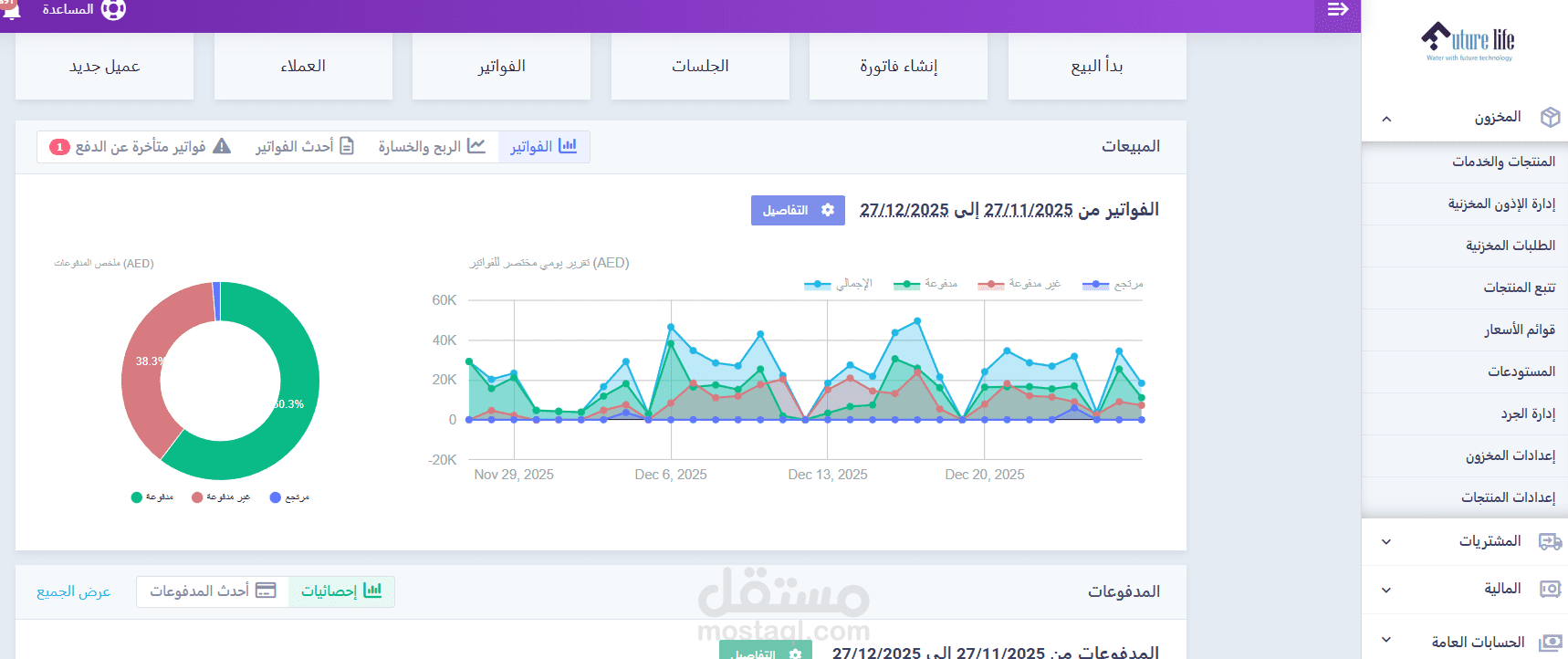
Task: Switch to الربح والخسارة tab
Action: [x=432, y=146]
